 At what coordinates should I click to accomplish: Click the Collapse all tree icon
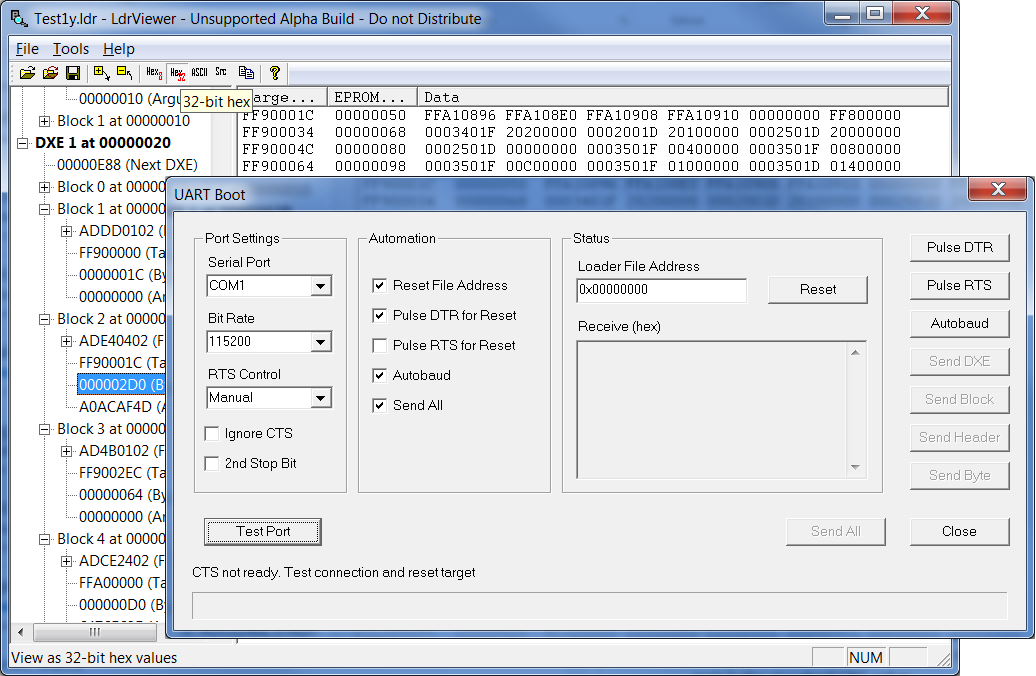[x=124, y=73]
